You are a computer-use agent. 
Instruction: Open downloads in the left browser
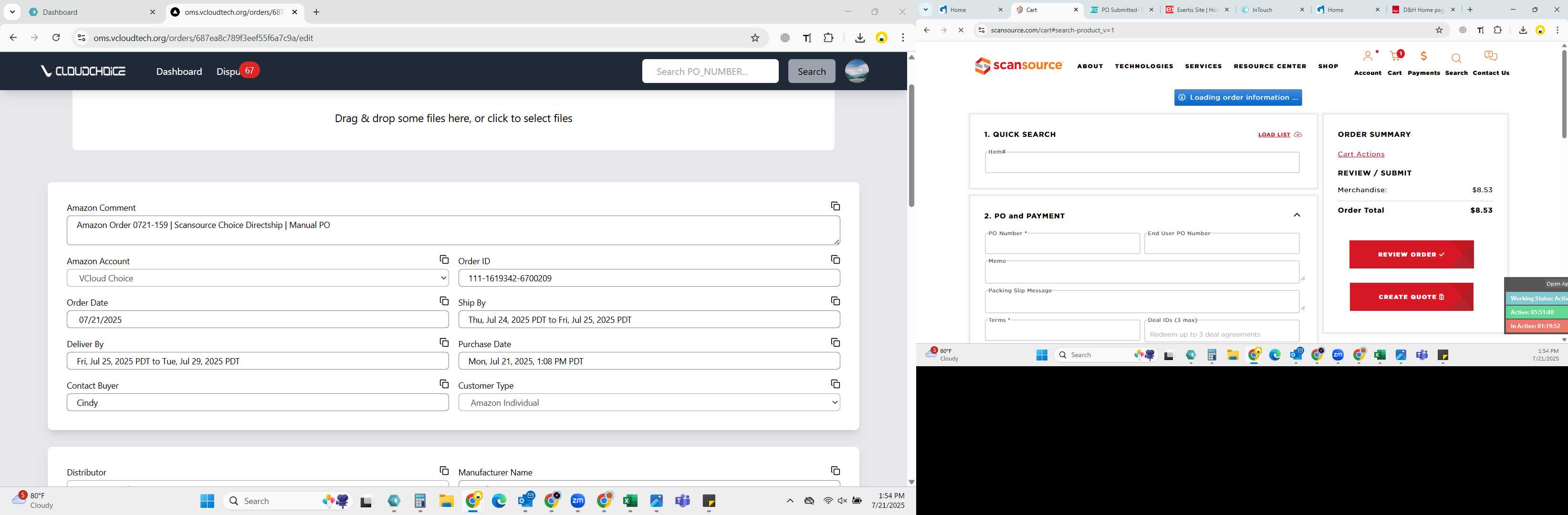pos(859,38)
